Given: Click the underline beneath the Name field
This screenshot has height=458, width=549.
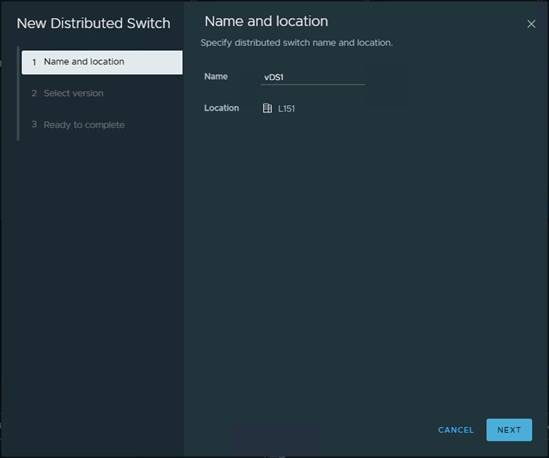Looking at the screenshot, I should pos(313,84).
